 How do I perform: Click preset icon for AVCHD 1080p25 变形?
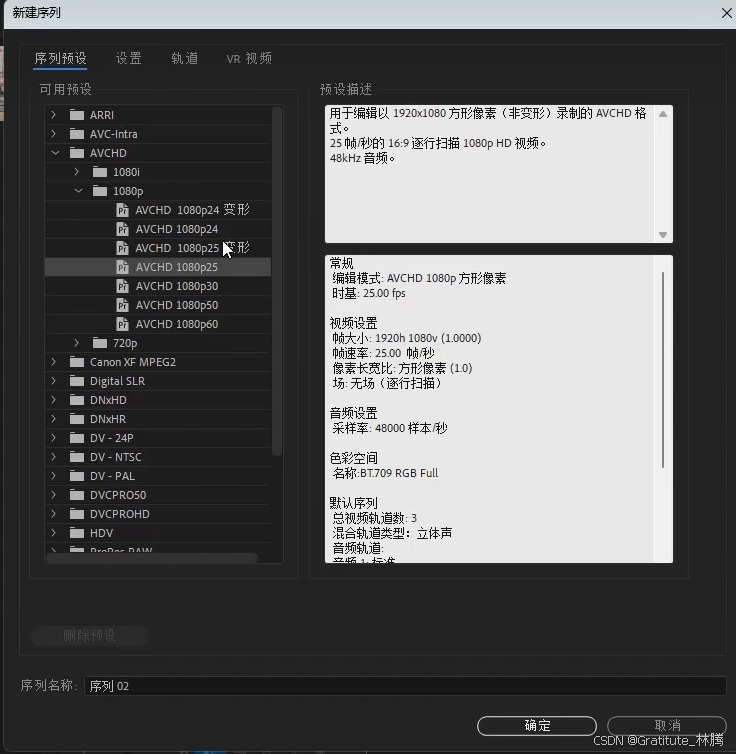click(123, 248)
